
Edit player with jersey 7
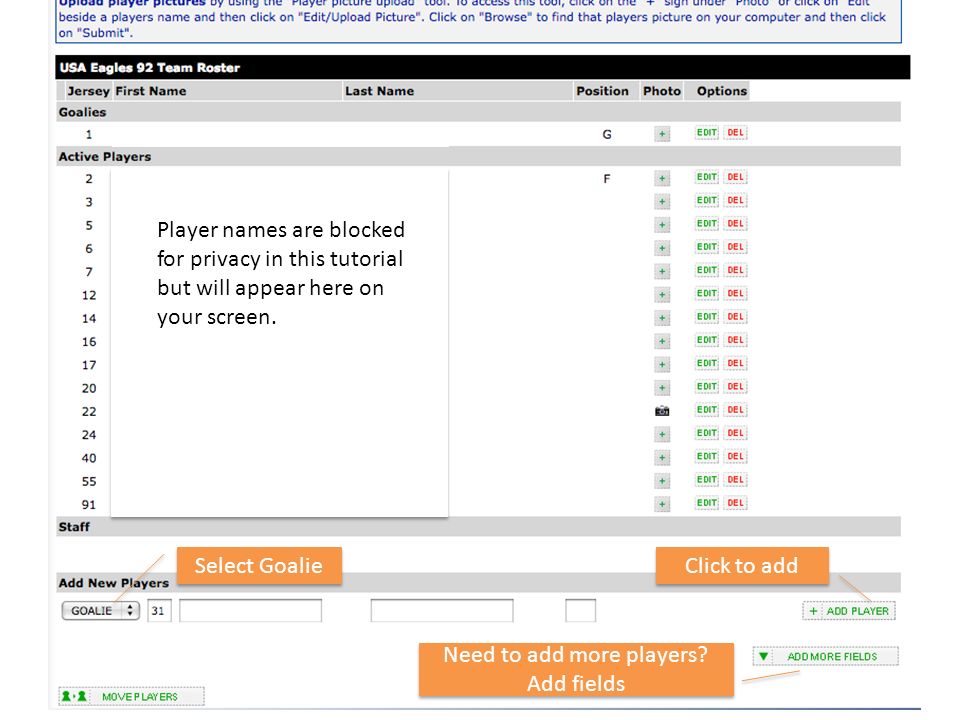[707, 271]
